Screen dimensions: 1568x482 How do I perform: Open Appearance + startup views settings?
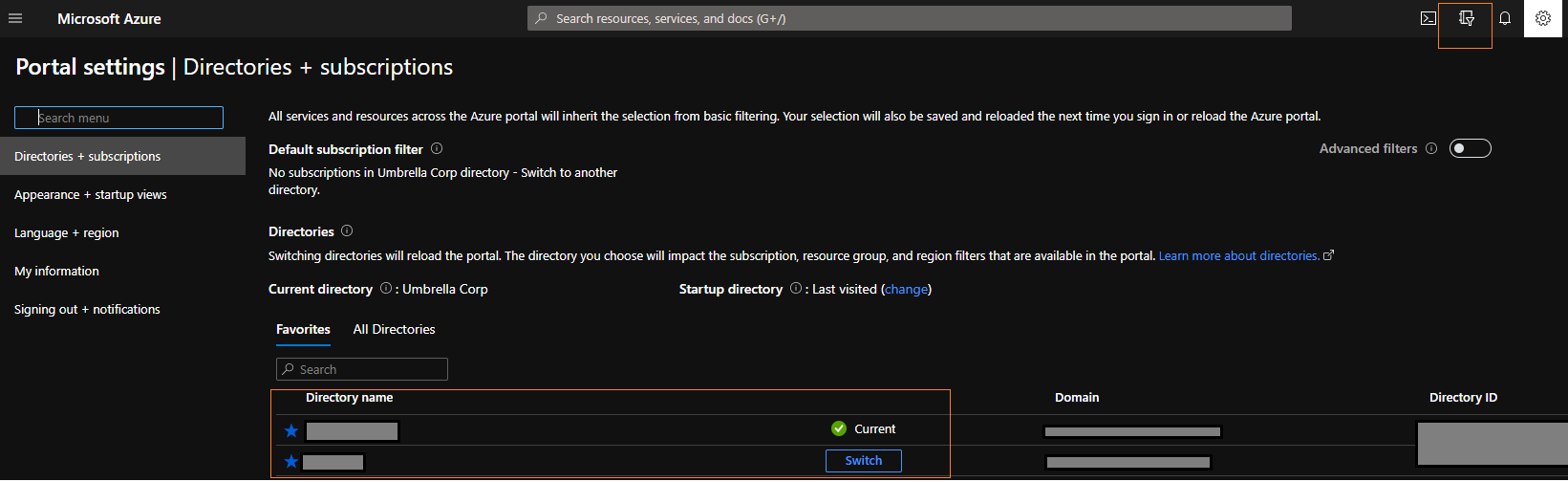pyautogui.click(x=122, y=194)
